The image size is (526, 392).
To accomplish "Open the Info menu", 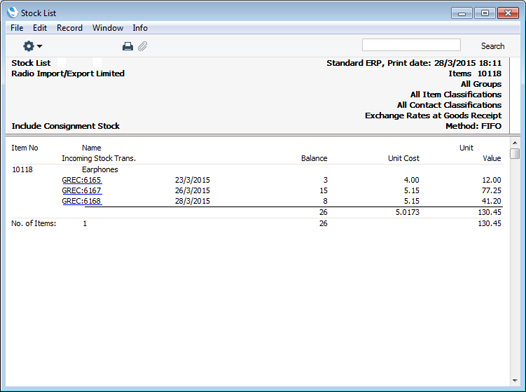I will [x=140, y=28].
